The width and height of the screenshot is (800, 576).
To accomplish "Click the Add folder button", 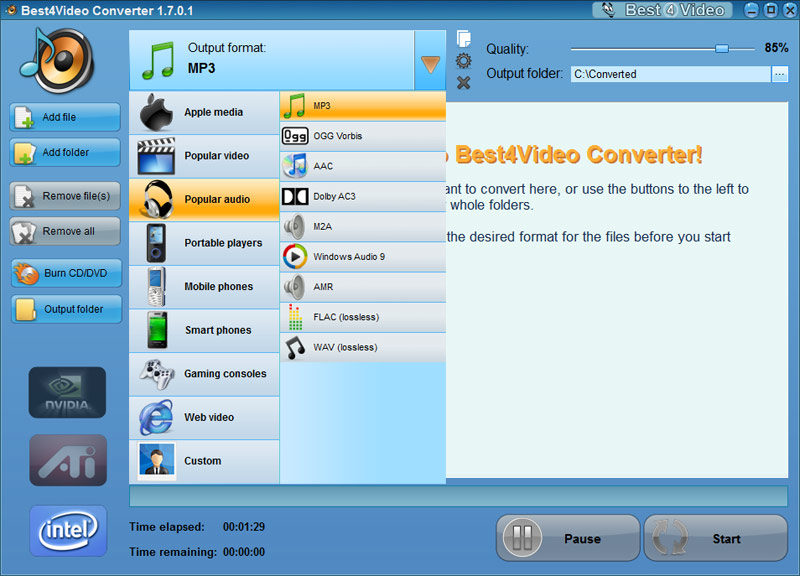I will point(65,152).
